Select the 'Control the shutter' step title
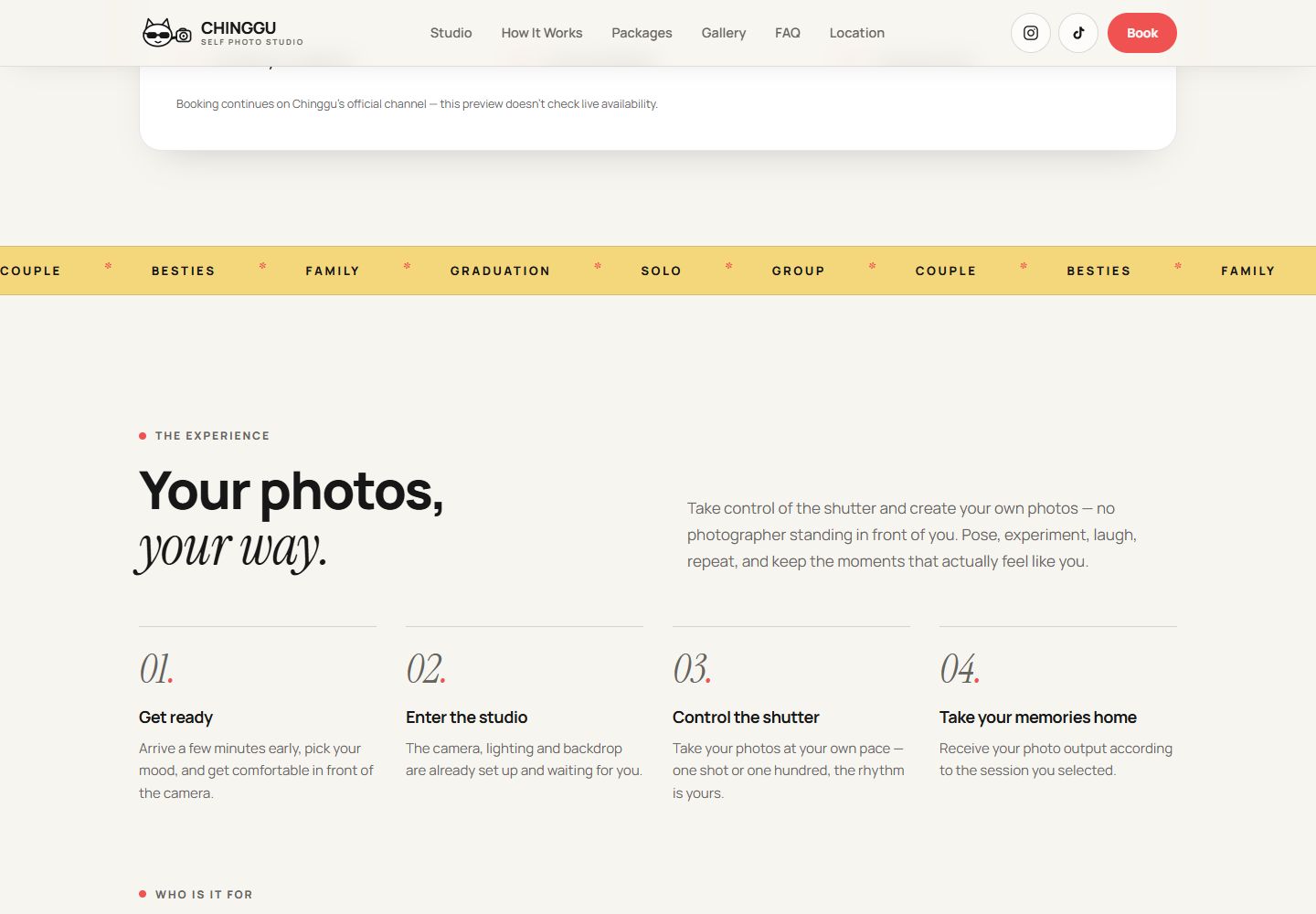Image resolution: width=1316 pixels, height=914 pixels. coord(746,717)
